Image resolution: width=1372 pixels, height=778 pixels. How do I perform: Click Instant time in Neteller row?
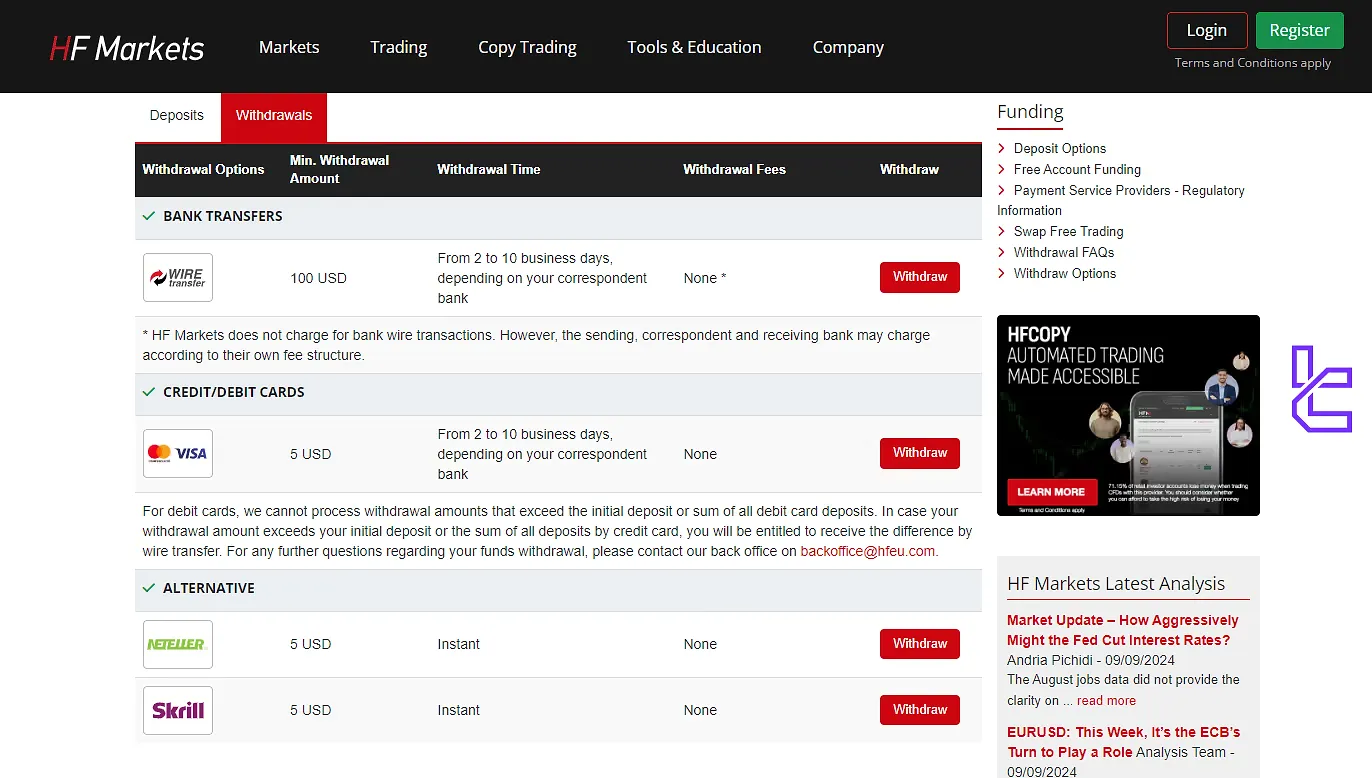click(458, 644)
